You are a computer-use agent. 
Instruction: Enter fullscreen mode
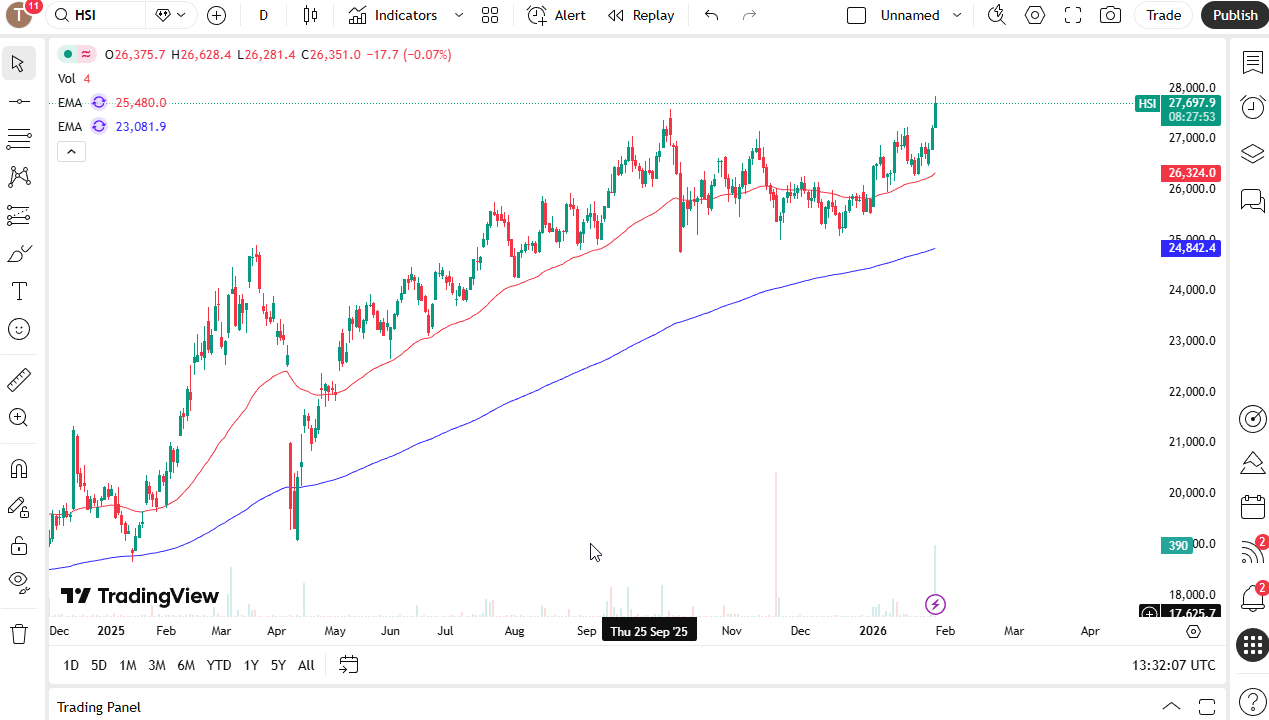[x=1073, y=15]
